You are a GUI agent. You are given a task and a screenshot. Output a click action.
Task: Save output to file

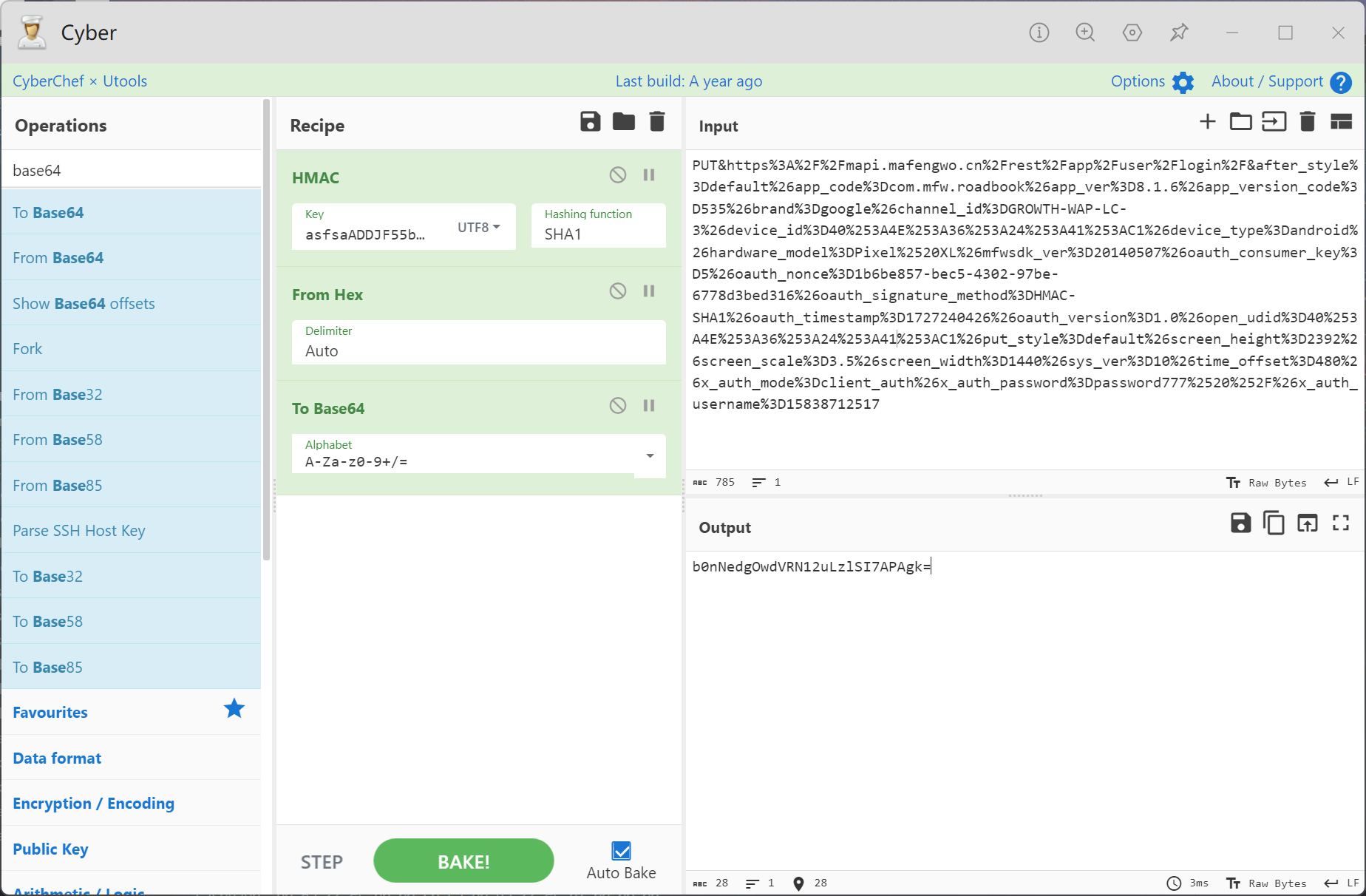coord(1240,523)
